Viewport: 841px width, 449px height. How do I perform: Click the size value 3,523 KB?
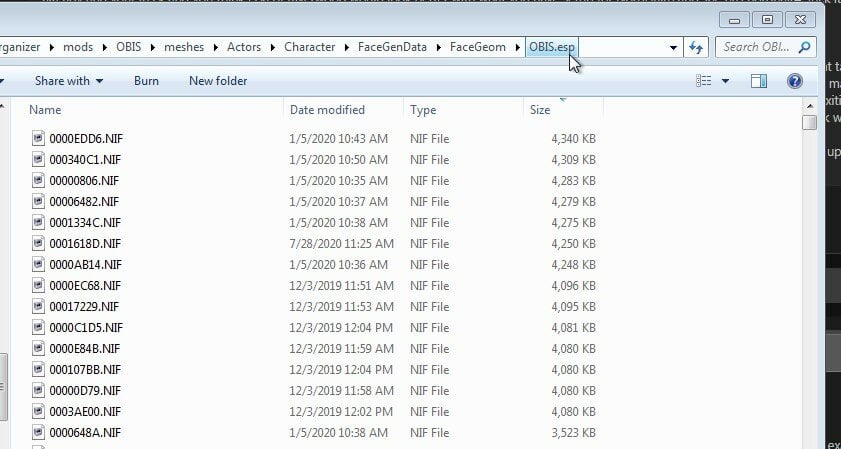tap(573, 432)
